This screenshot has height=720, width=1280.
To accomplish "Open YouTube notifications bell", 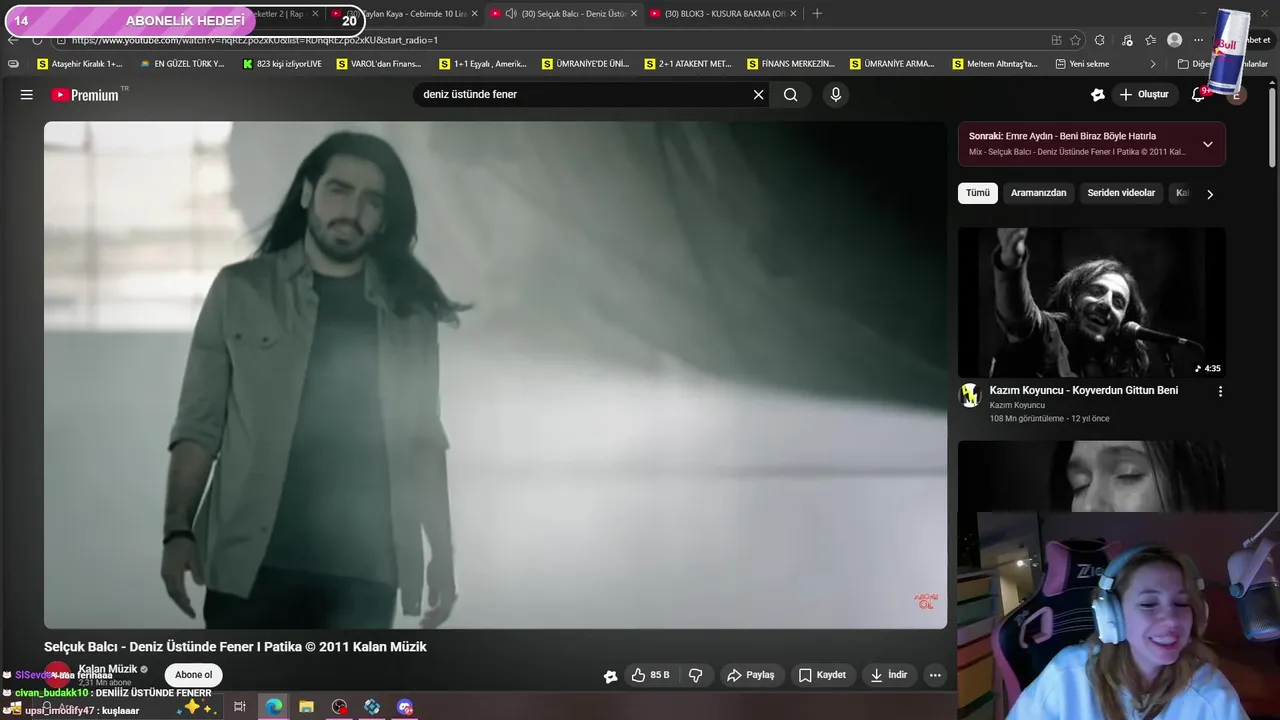I will [x=1198, y=95].
